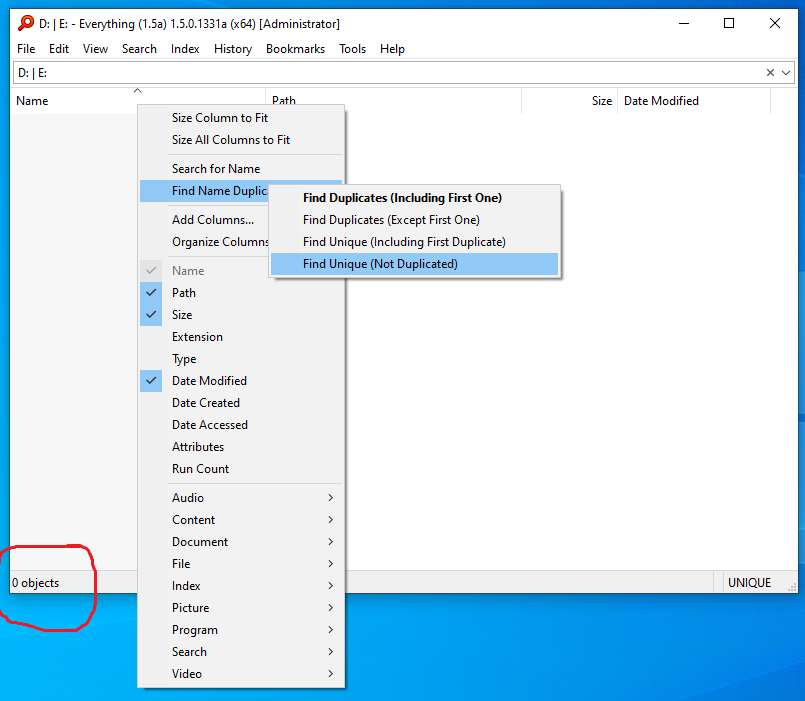Clear the search box with the X icon
The width and height of the screenshot is (805, 701).
pyautogui.click(x=770, y=73)
